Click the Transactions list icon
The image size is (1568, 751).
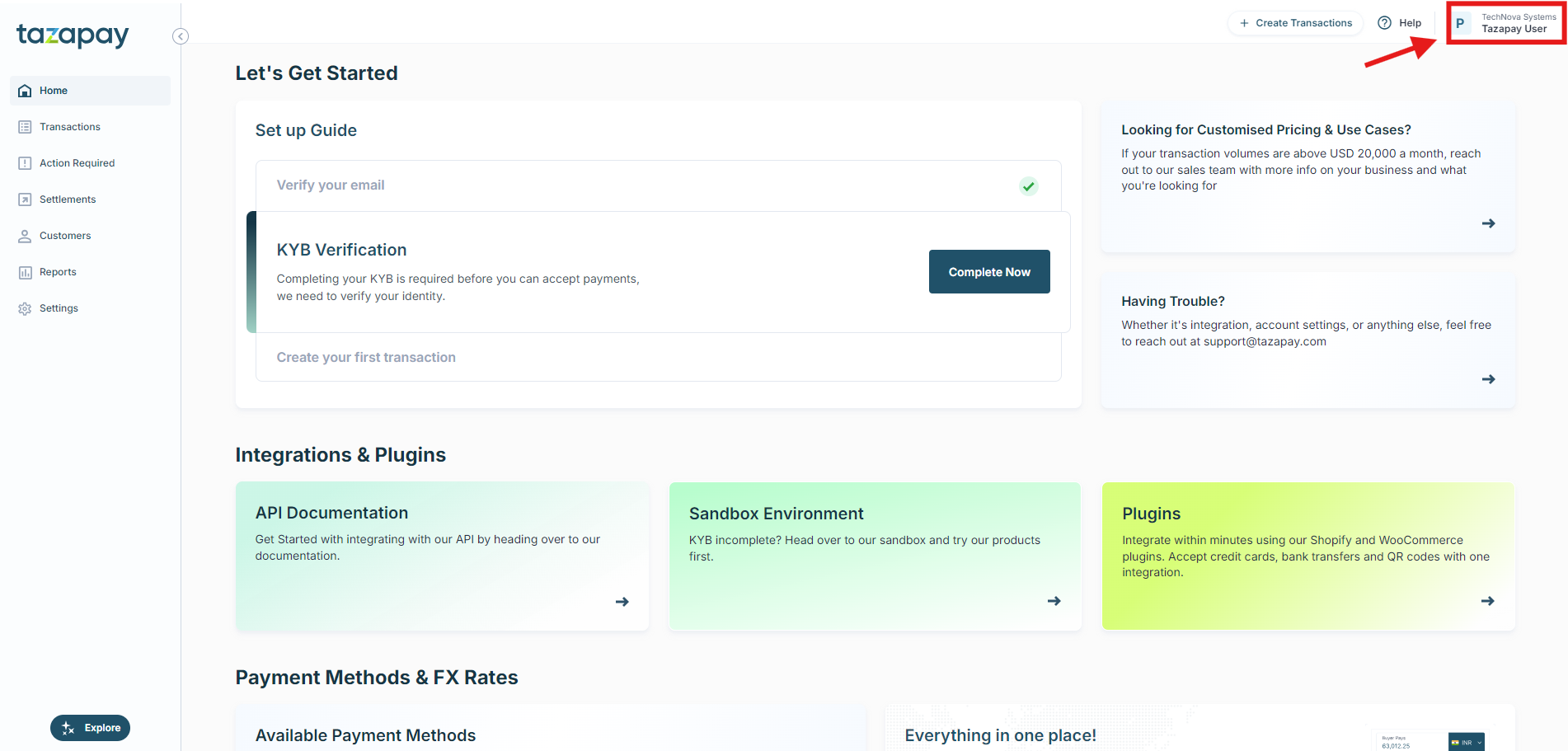pyautogui.click(x=25, y=127)
